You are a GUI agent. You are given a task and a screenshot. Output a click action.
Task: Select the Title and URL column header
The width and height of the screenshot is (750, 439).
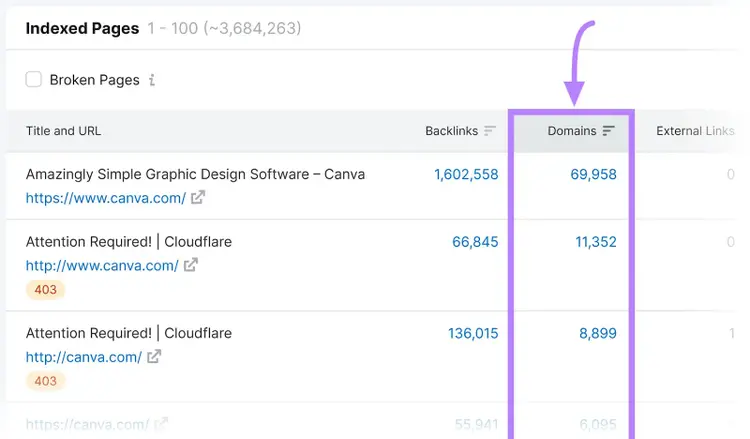(x=63, y=131)
